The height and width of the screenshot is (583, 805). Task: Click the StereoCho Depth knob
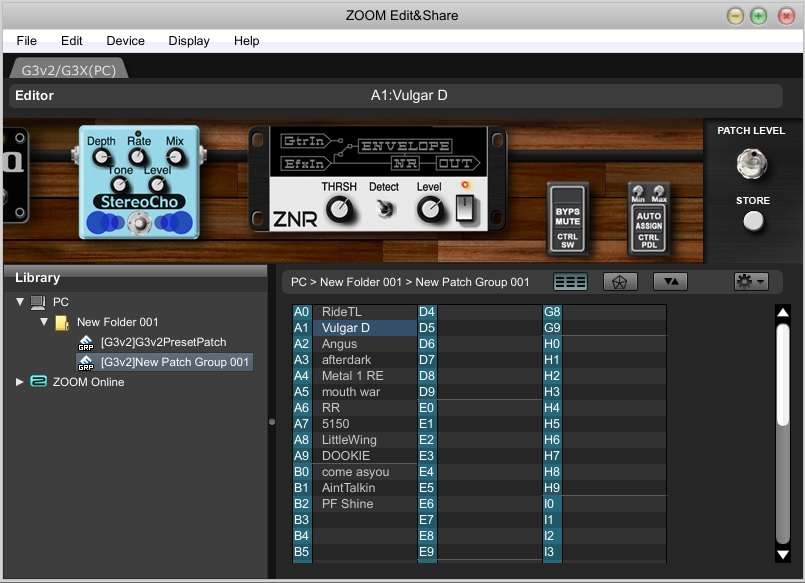click(102, 157)
